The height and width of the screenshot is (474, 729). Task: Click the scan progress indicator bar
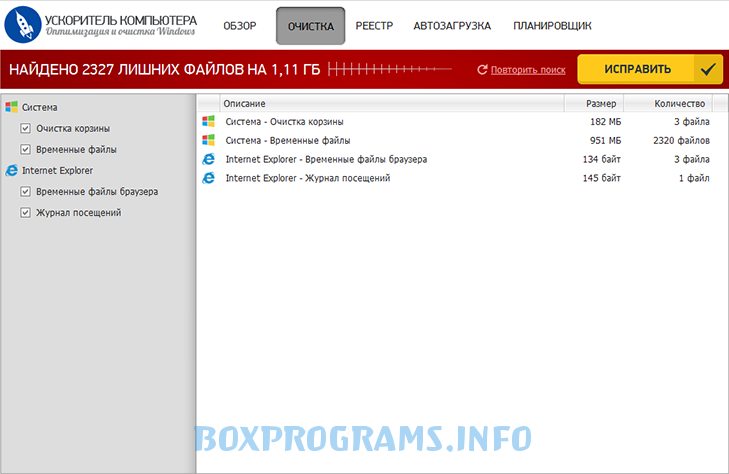[x=390, y=69]
